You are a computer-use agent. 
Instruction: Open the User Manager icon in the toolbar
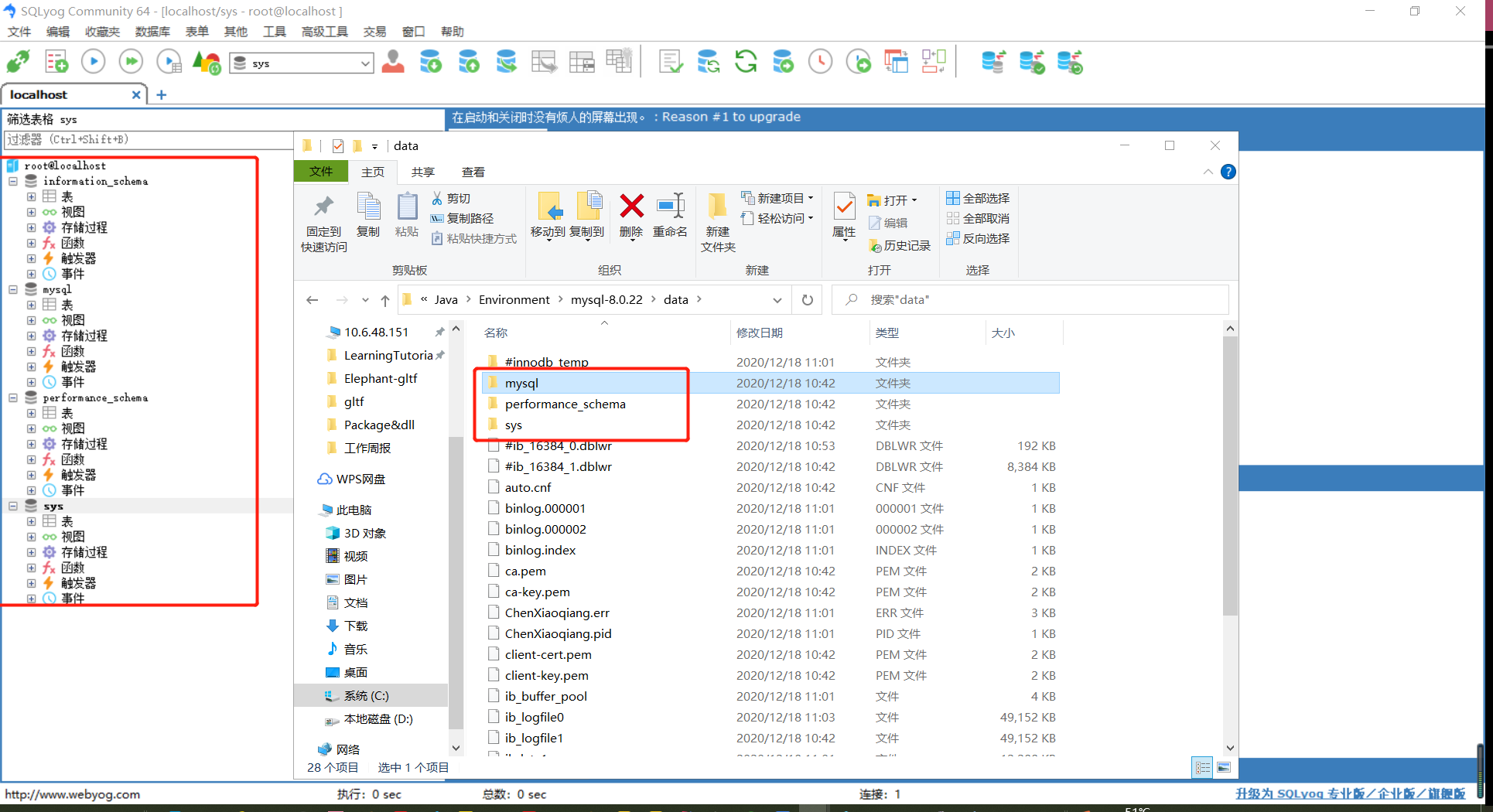coord(393,61)
